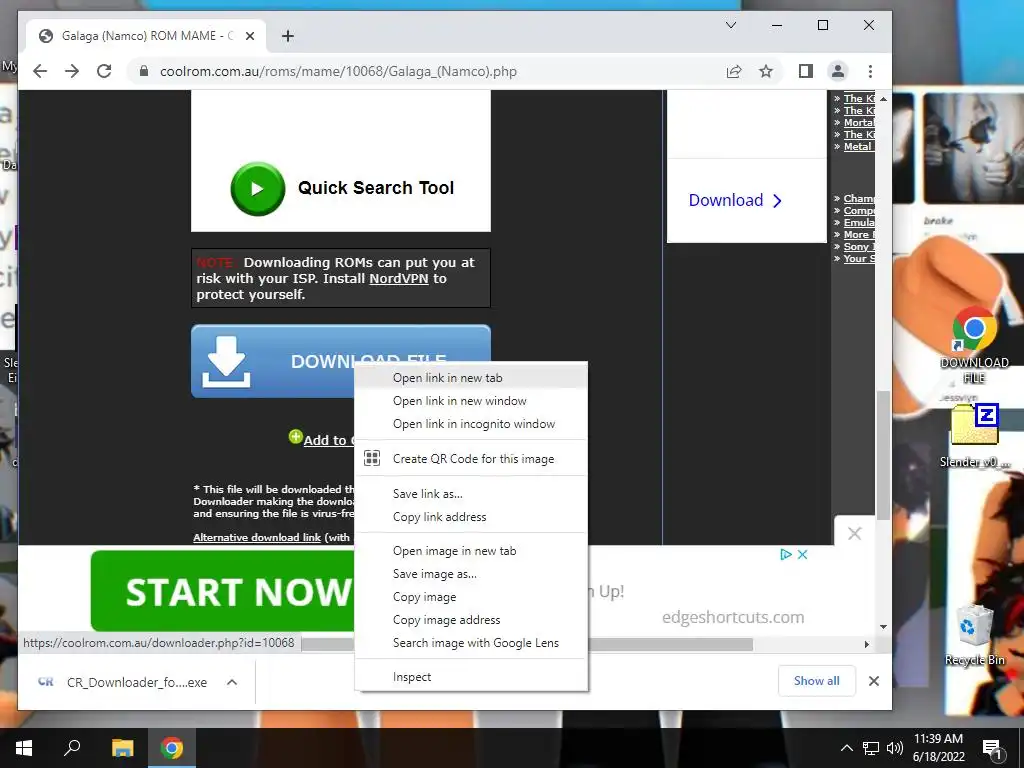Click the share page icon in address bar
This screenshot has width=1024, height=768.
click(x=734, y=71)
